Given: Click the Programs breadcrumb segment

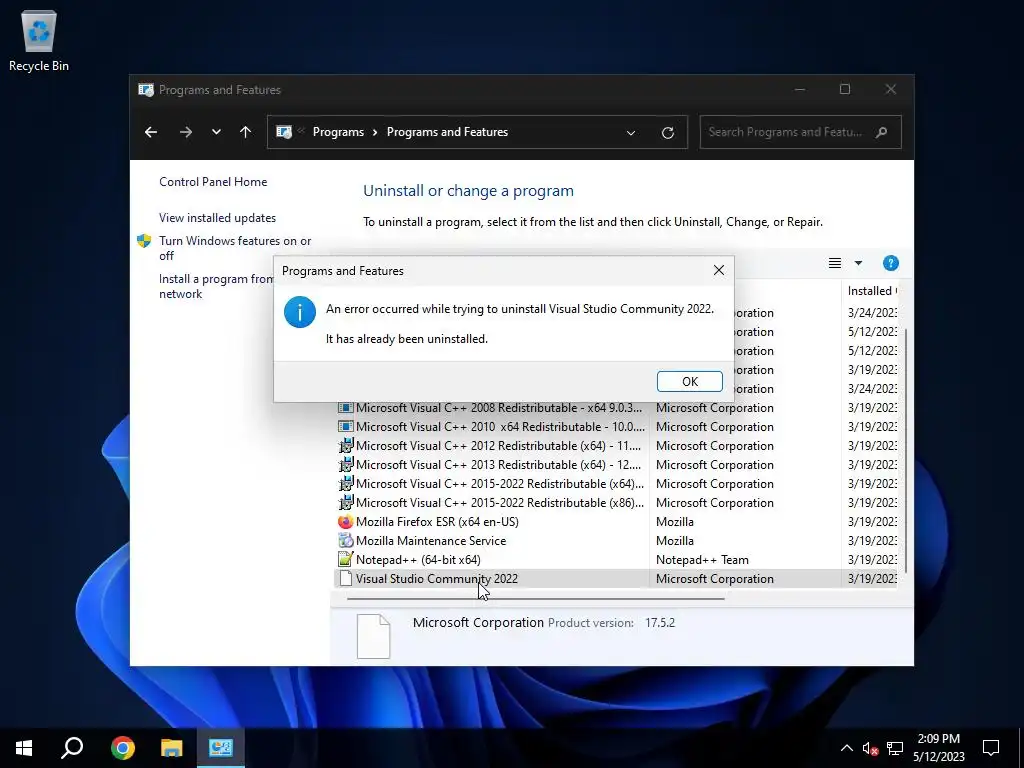Looking at the screenshot, I should (338, 132).
